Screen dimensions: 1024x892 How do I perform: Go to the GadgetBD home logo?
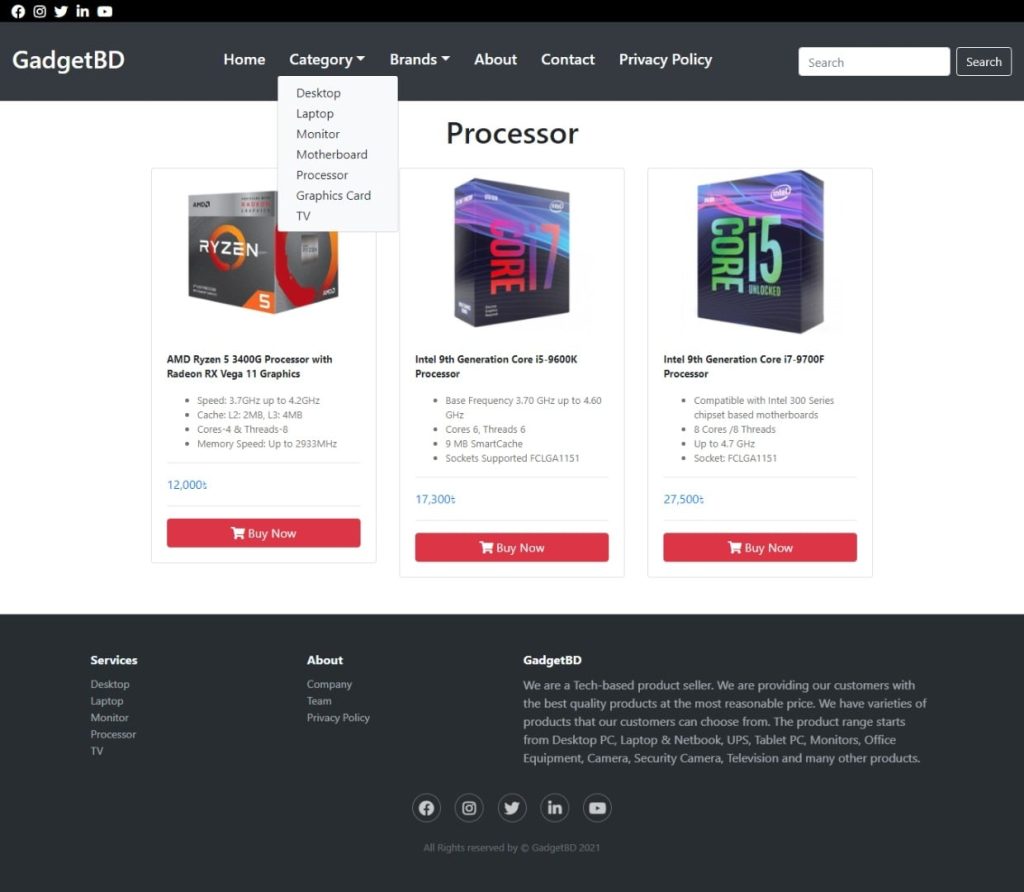pos(69,60)
